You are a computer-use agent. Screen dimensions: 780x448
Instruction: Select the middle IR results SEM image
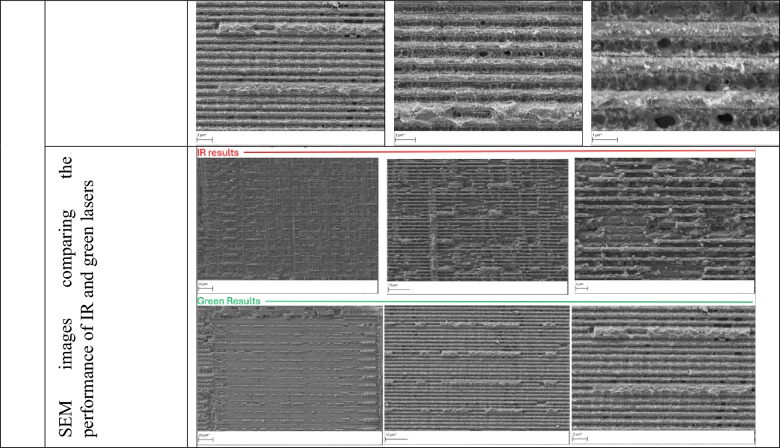pyautogui.click(x=478, y=220)
